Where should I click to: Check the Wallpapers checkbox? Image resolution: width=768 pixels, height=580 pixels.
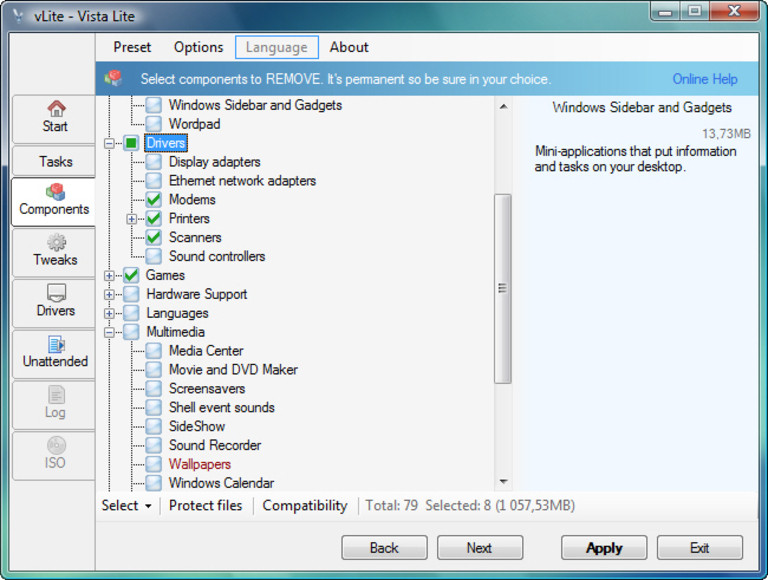coord(154,464)
